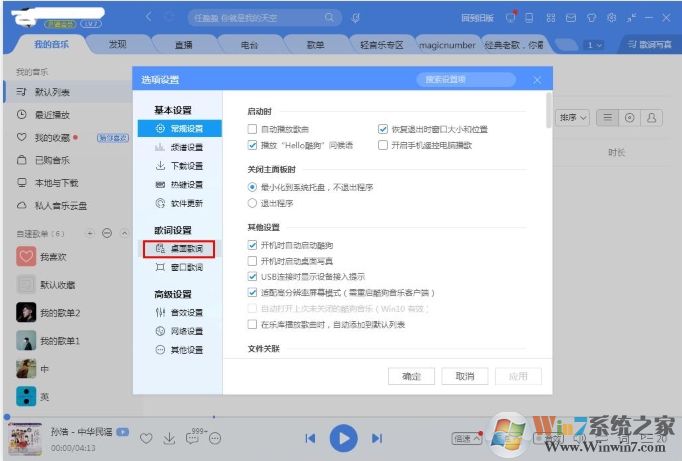Open the 排序 sort dropdown
This screenshot has height=461, width=682.
[572, 117]
